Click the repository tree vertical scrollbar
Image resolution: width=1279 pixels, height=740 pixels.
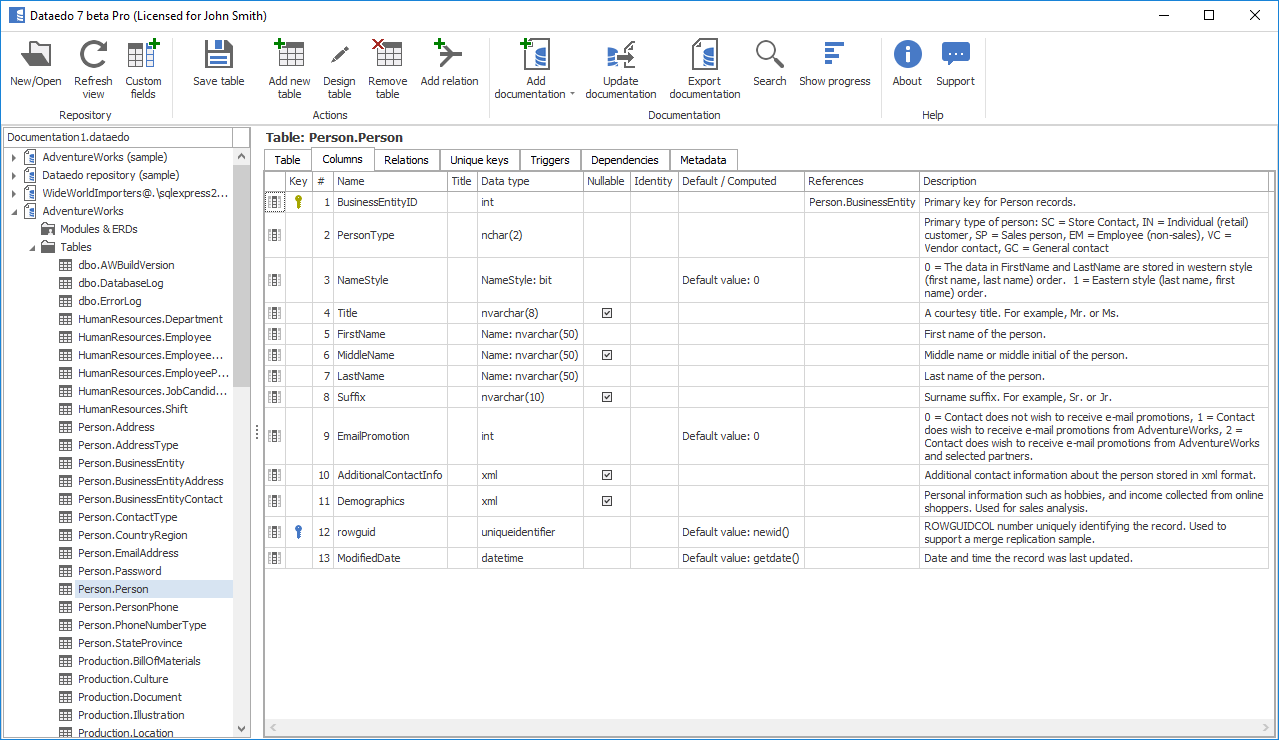coord(241,300)
